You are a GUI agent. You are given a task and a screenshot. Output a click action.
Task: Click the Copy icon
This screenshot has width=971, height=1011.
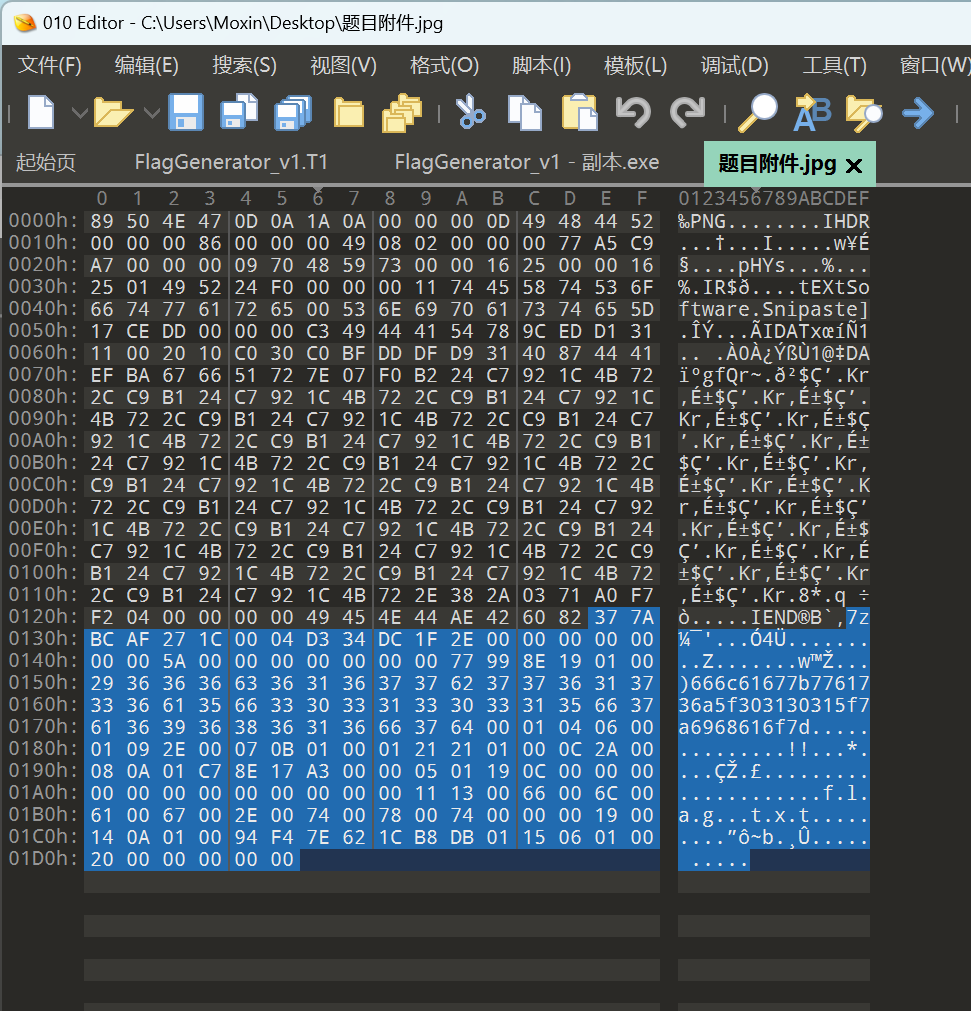pyautogui.click(x=525, y=113)
